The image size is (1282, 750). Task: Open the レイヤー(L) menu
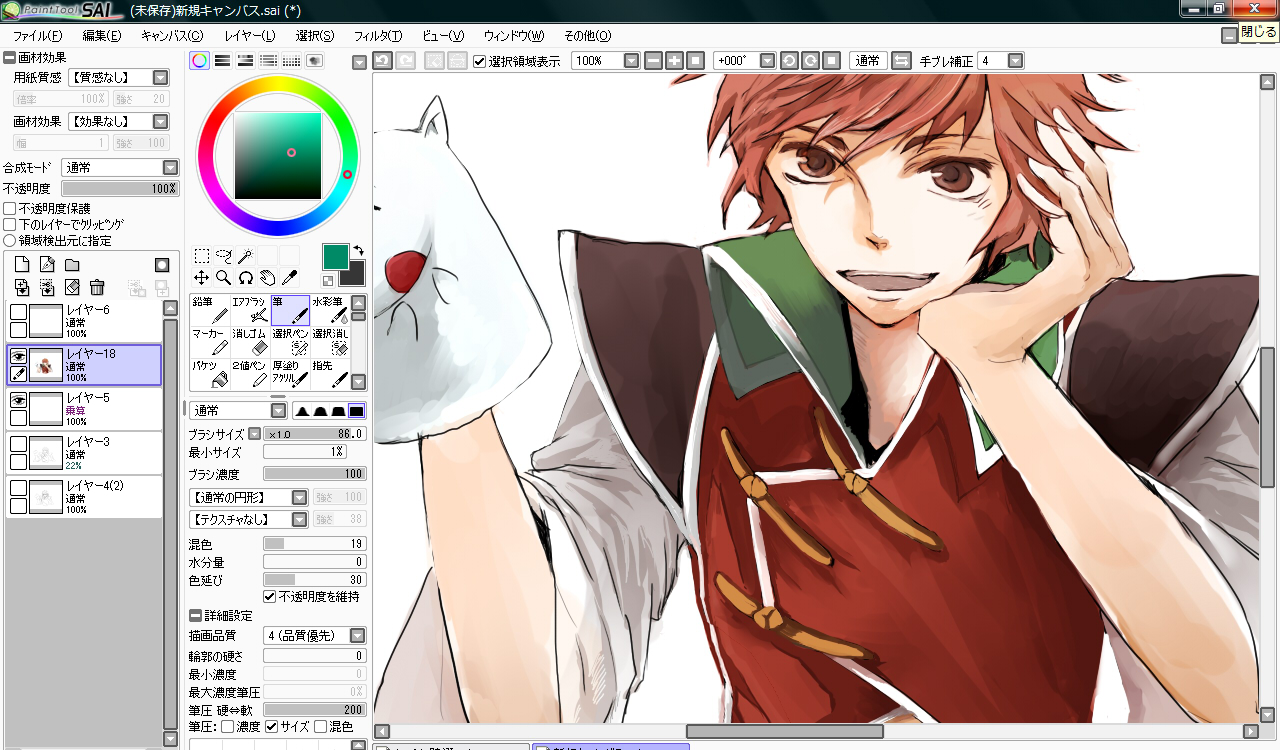(x=250, y=35)
